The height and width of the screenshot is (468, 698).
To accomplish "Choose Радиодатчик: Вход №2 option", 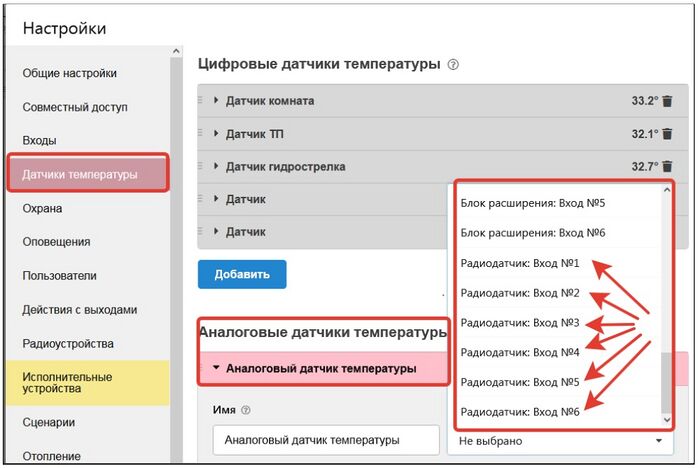I will [x=519, y=293].
